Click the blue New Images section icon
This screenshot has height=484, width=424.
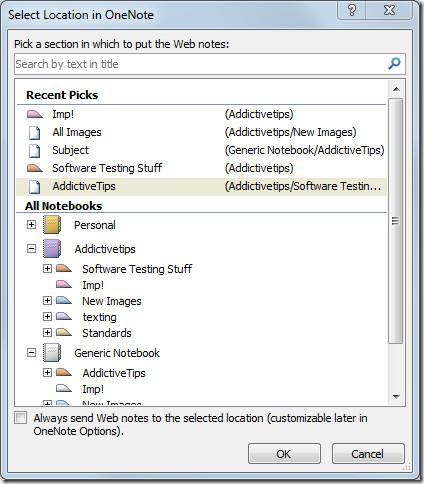click(64, 300)
